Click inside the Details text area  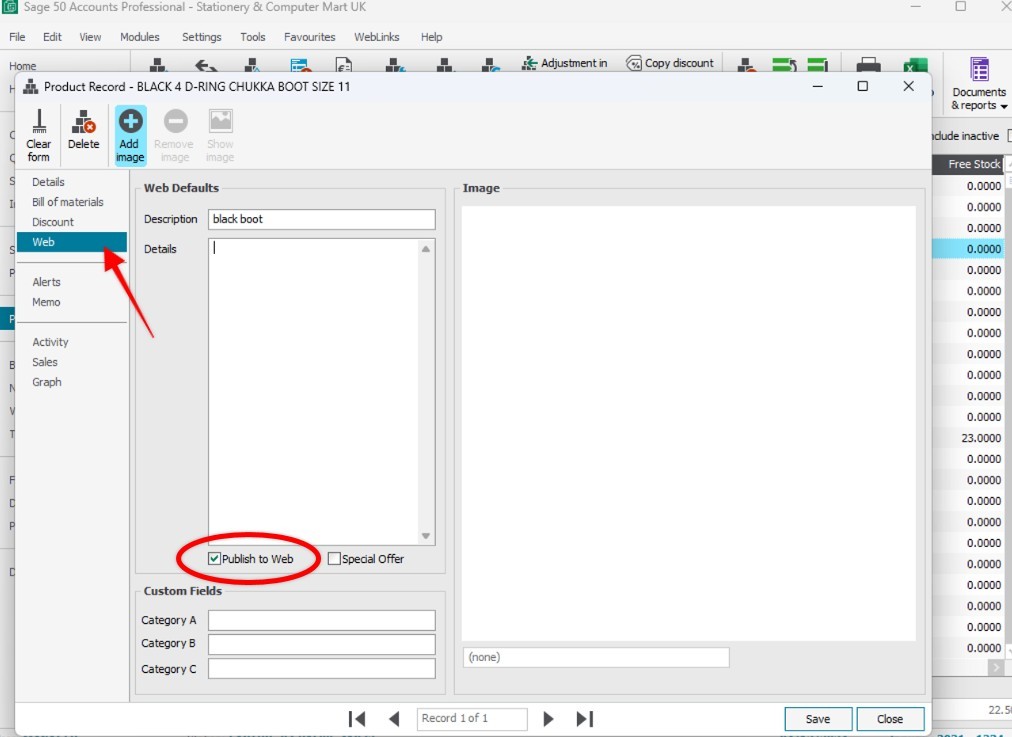tap(314, 392)
